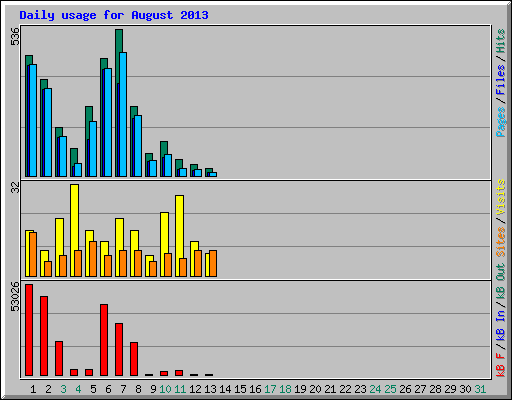Click the 'kB In' legend label

[500, 325]
